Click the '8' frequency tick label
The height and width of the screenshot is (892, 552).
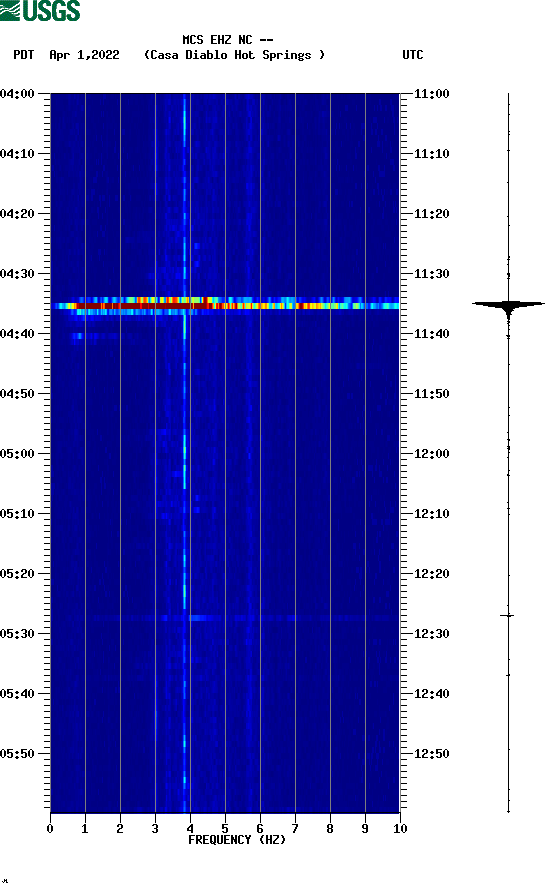[x=330, y=829]
